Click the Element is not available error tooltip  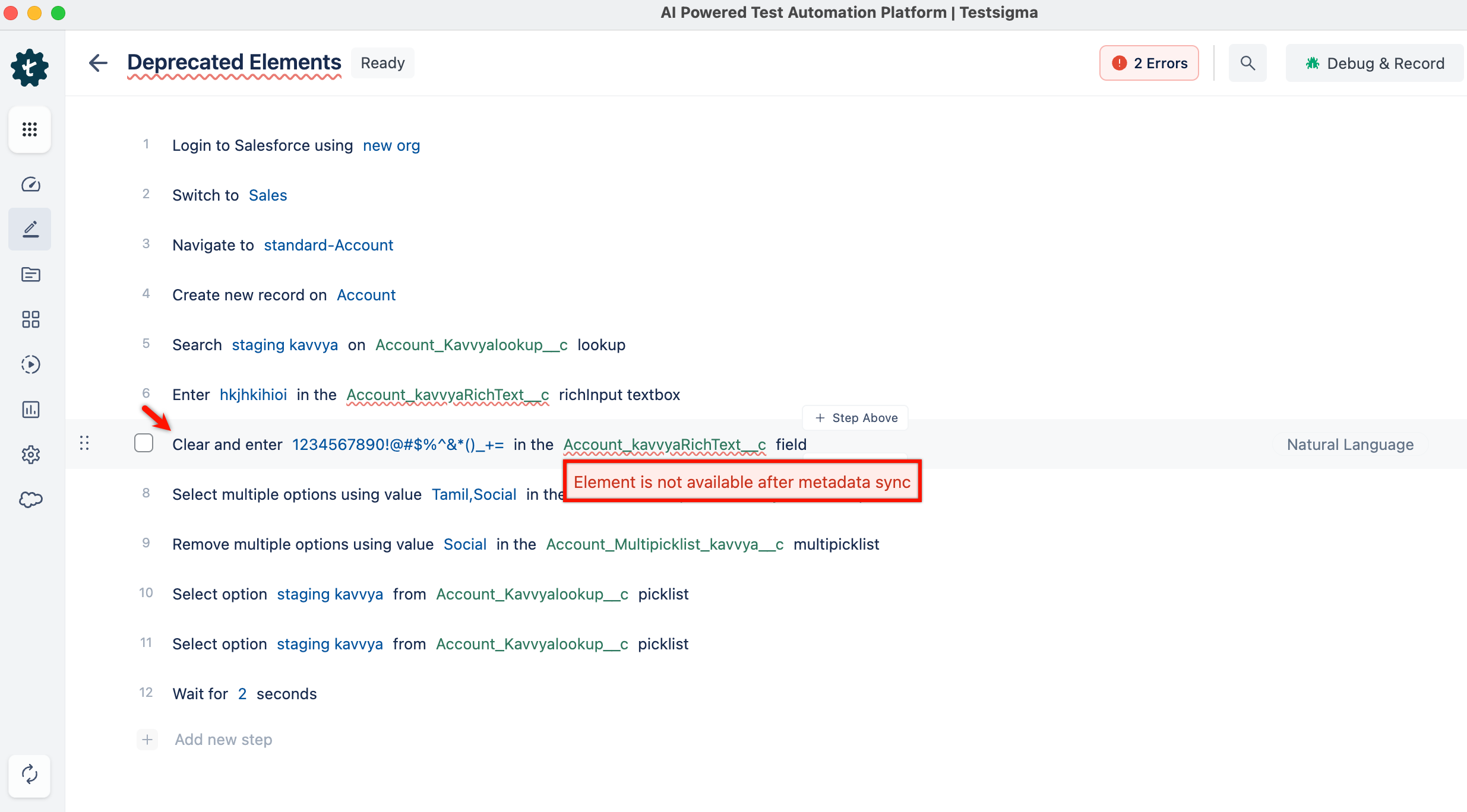point(742,481)
